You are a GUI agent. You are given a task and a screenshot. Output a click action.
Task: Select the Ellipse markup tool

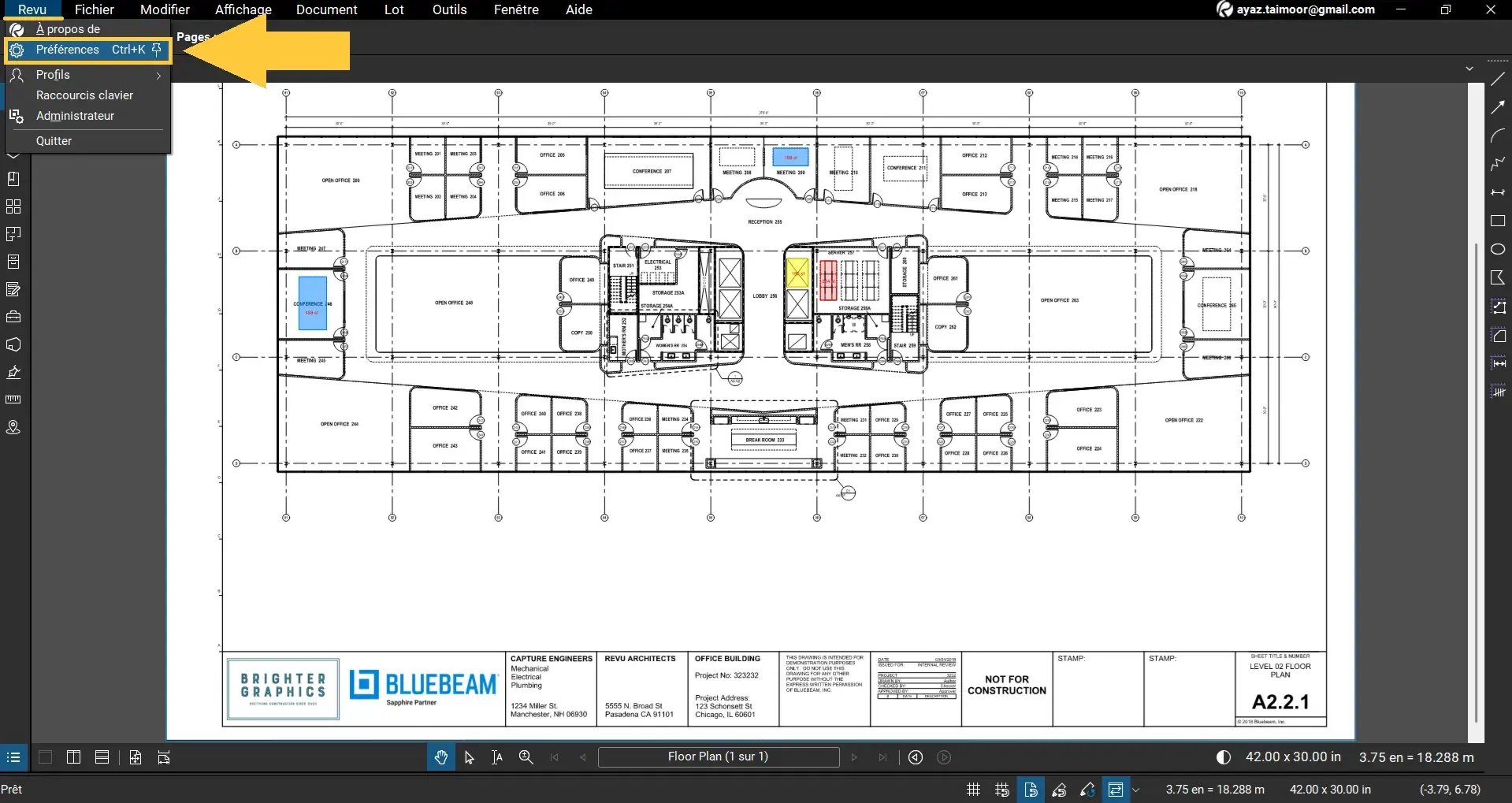click(1498, 249)
